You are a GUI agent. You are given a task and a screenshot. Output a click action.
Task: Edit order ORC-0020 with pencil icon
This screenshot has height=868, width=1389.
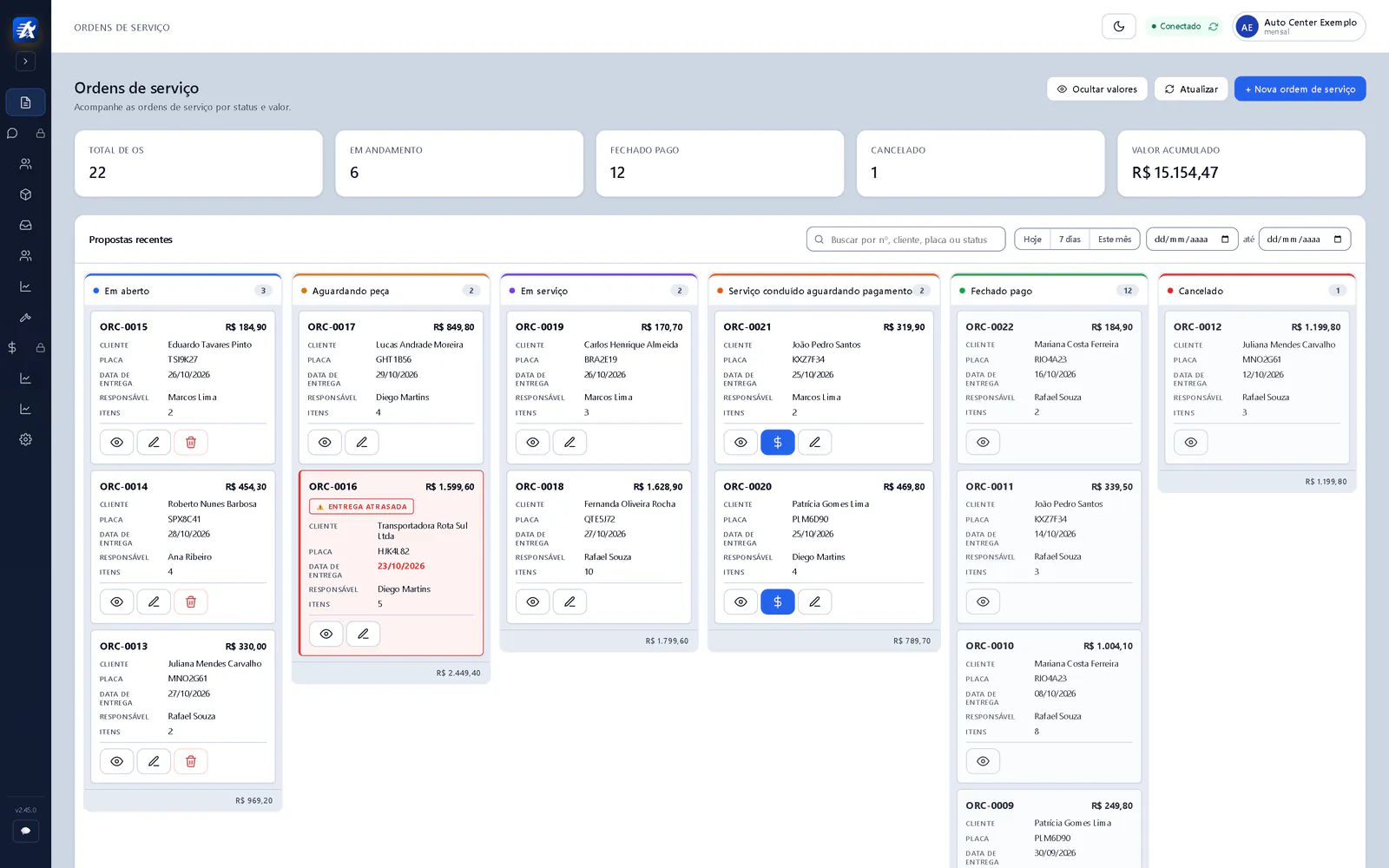click(814, 602)
